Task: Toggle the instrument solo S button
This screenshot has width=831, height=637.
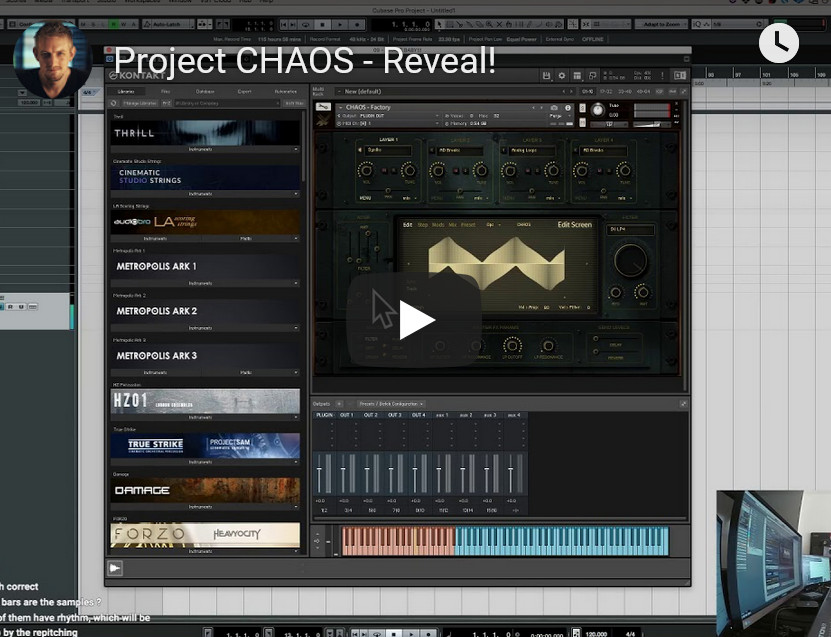Action: [582, 108]
